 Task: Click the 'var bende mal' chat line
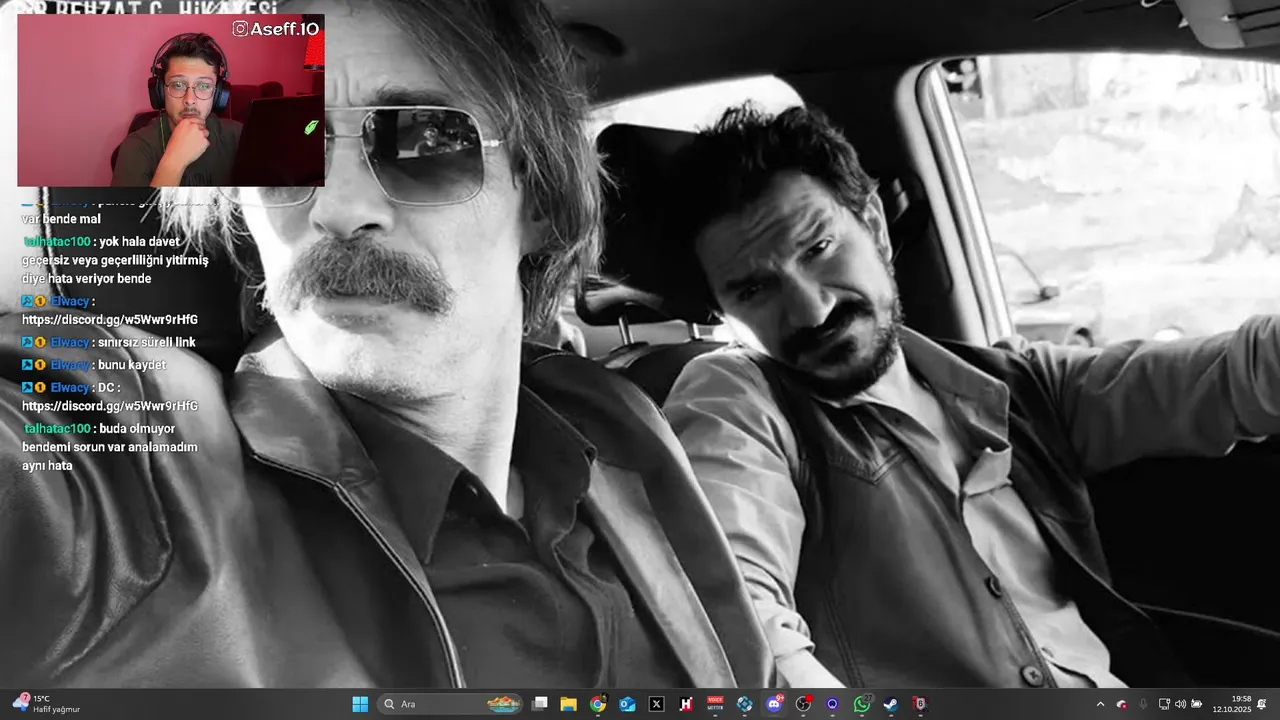pyautogui.click(x=62, y=219)
